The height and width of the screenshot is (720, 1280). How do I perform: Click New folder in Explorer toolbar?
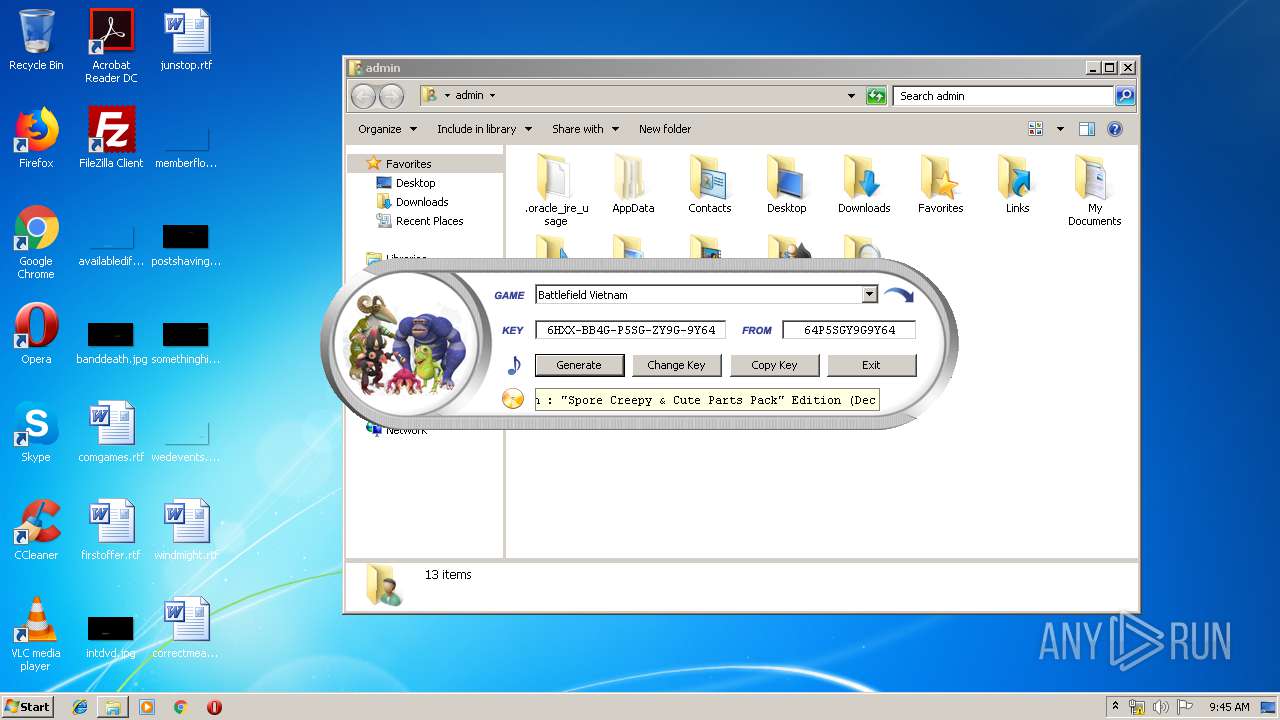[x=665, y=129]
